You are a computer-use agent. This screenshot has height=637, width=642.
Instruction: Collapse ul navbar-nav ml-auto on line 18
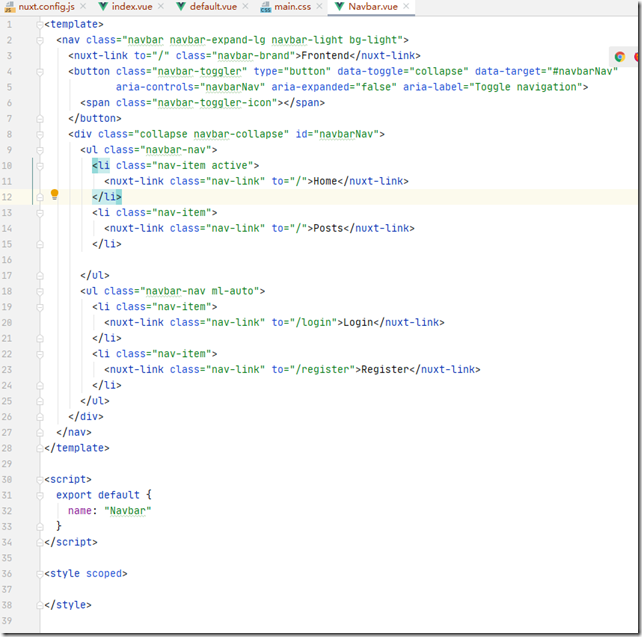(40, 291)
